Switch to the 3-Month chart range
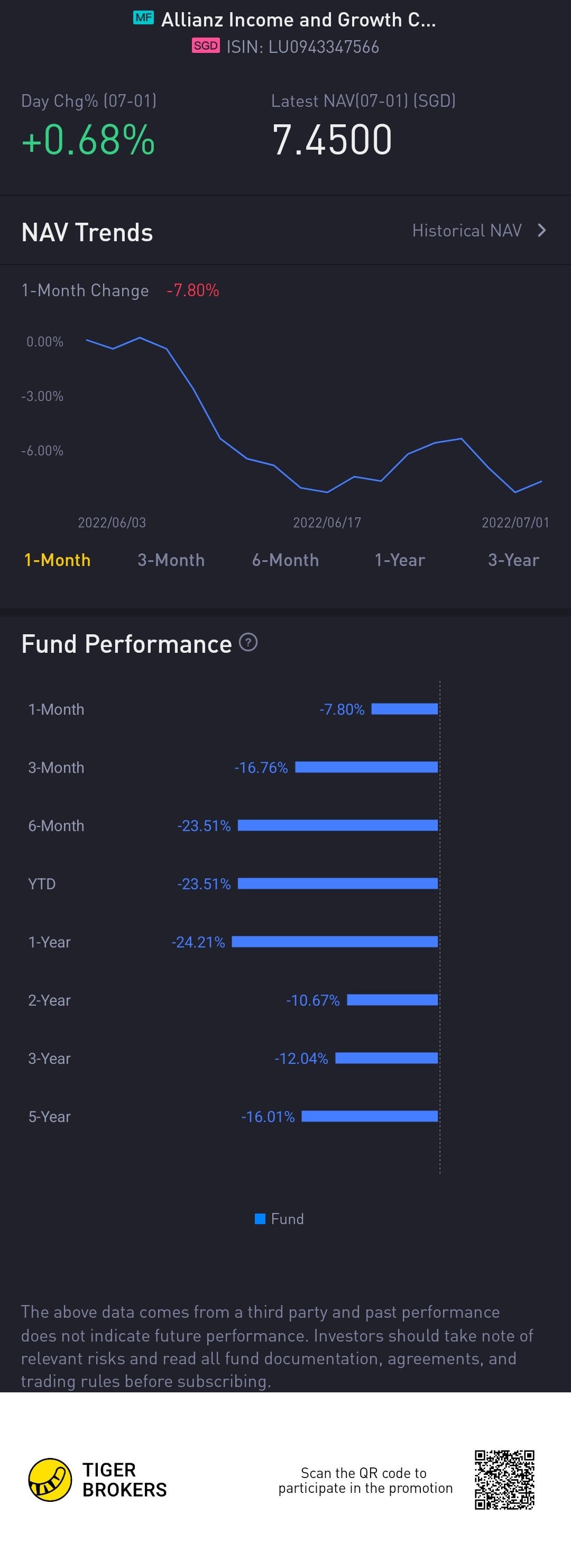This screenshot has height=1568, width=571. pos(171,560)
